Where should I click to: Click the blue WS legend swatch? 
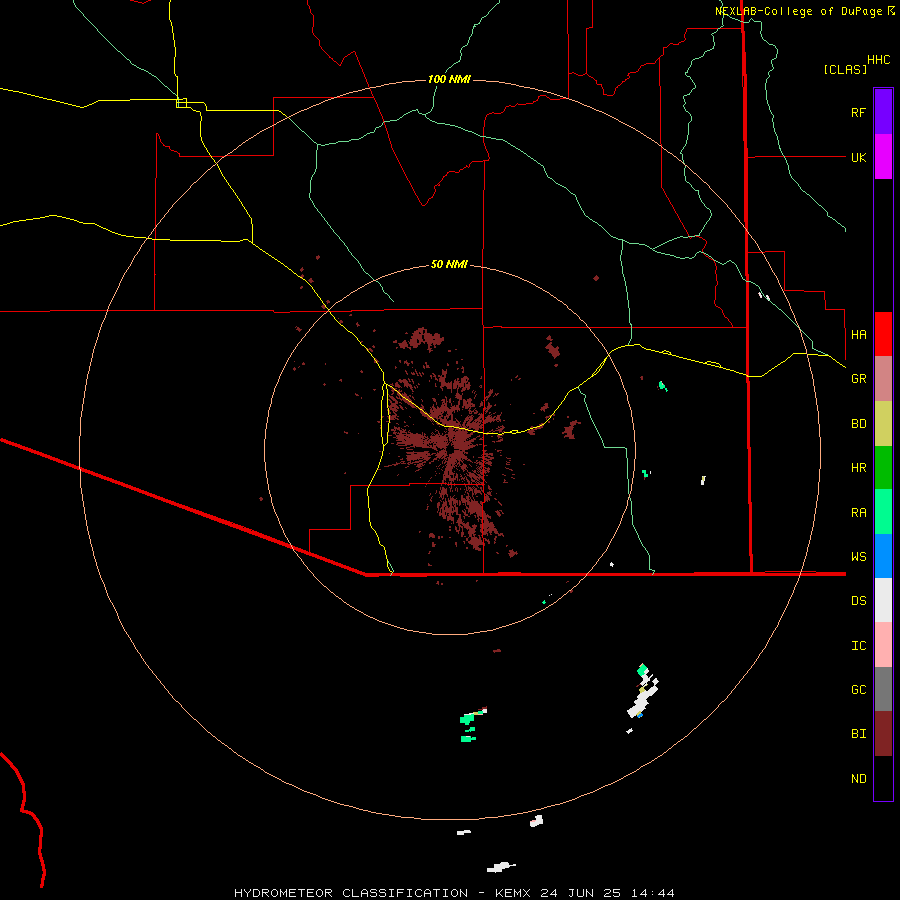pos(883,556)
